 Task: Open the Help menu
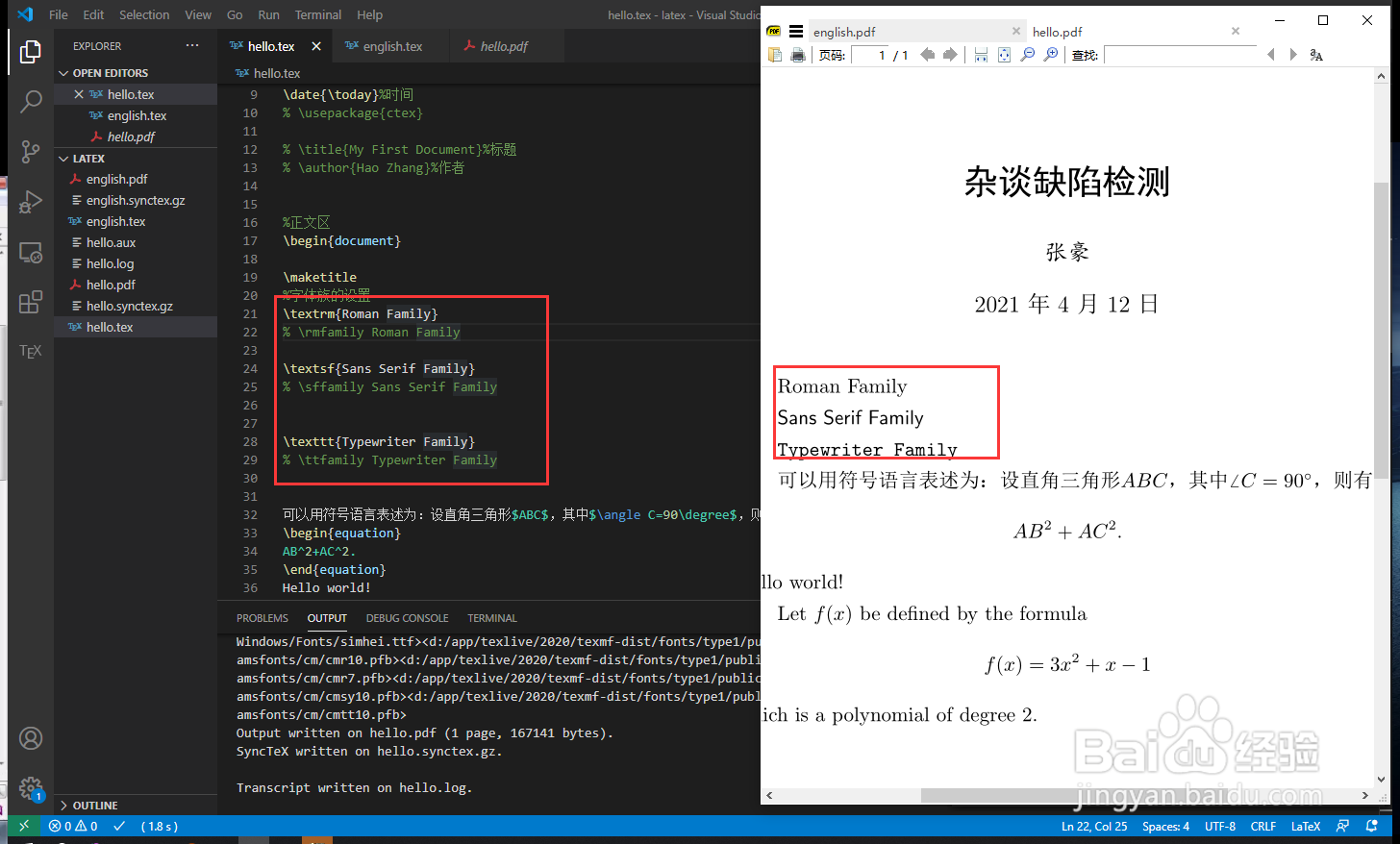pos(369,14)
